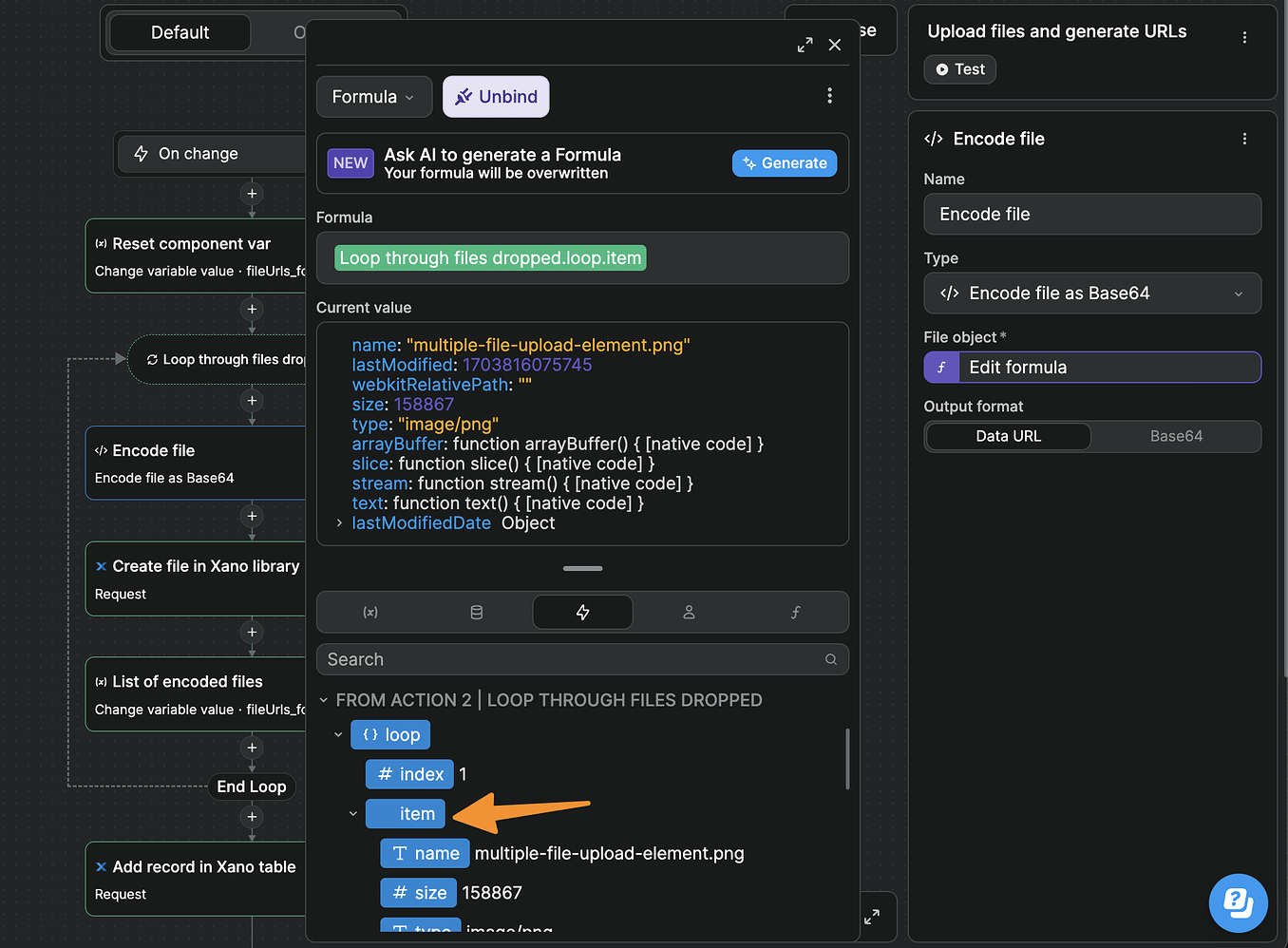Open the Encode file as Base64 Type dropdown
1288x948 pixels.
(1091, 293)
